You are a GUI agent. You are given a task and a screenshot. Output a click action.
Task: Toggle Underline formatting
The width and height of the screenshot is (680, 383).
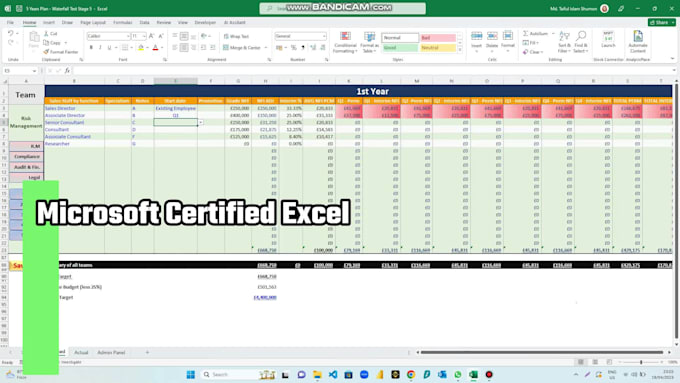(x=109, y=47)
